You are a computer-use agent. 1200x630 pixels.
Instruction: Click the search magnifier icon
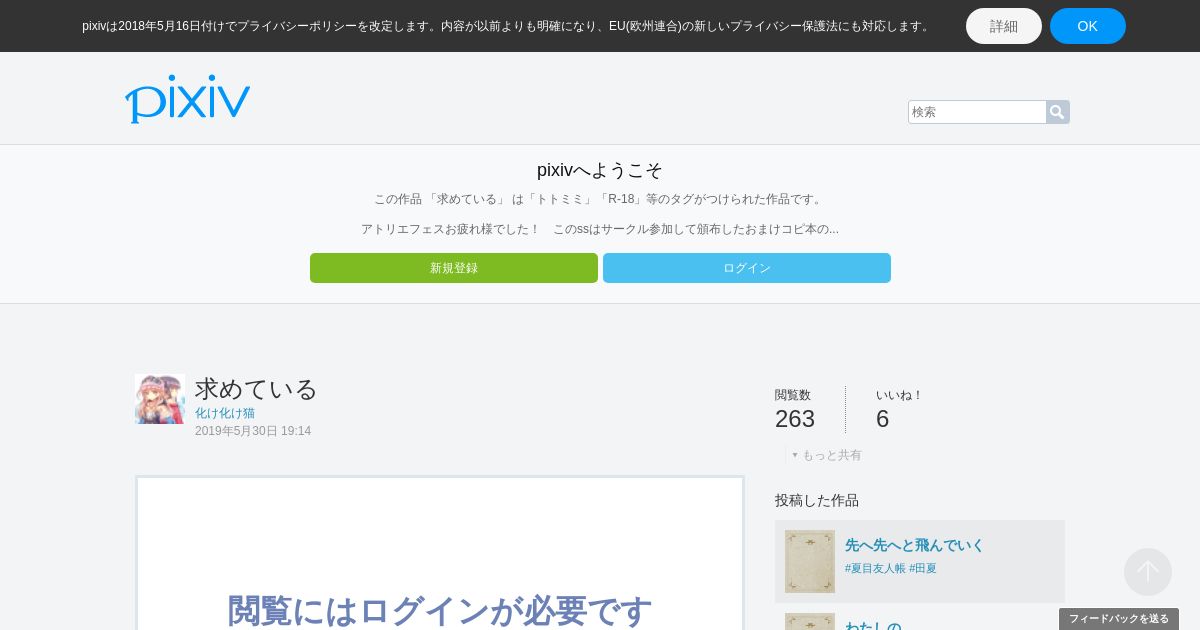point(1057,112)
